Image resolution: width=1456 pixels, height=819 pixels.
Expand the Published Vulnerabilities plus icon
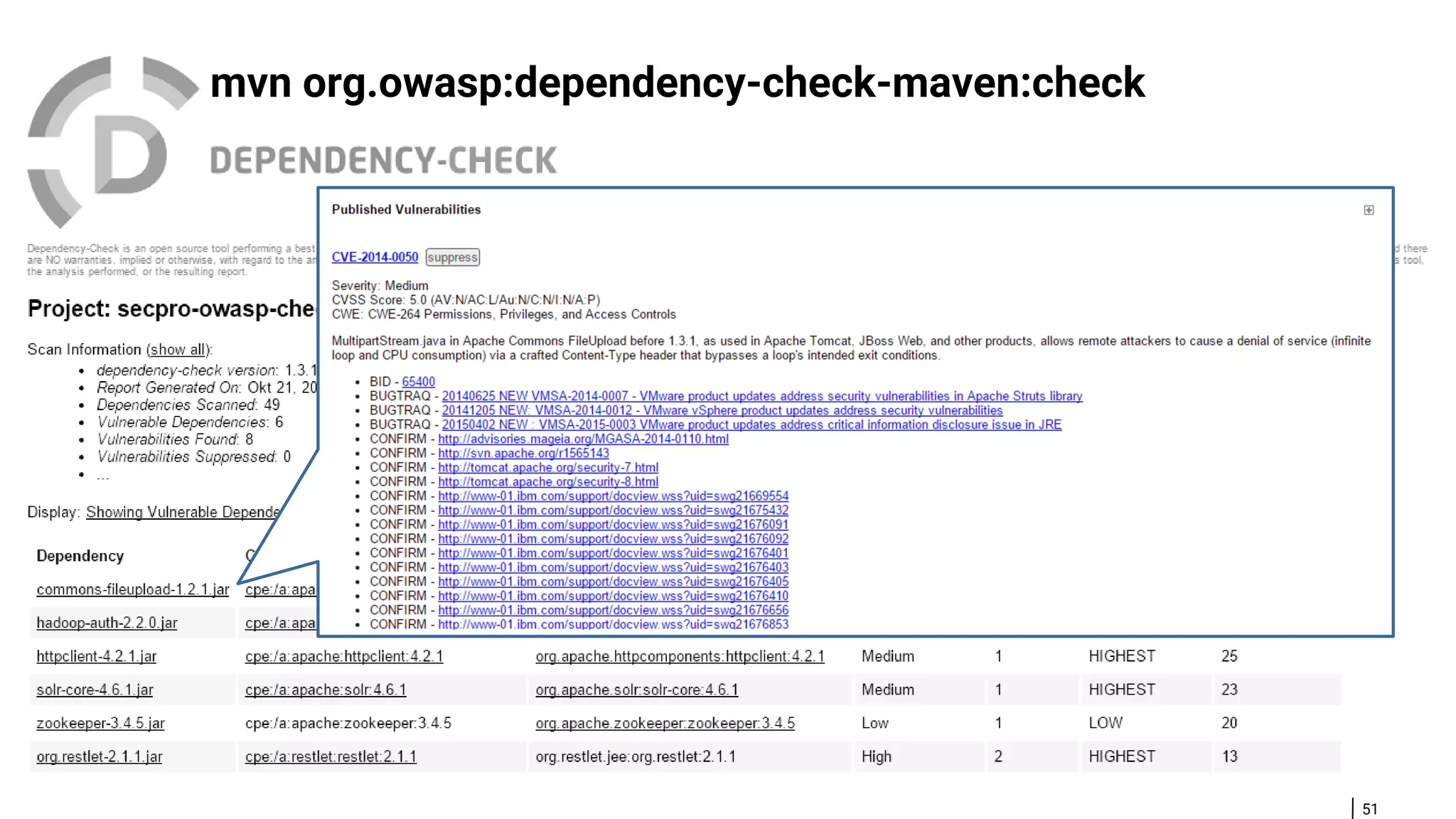pos(1369,210)
